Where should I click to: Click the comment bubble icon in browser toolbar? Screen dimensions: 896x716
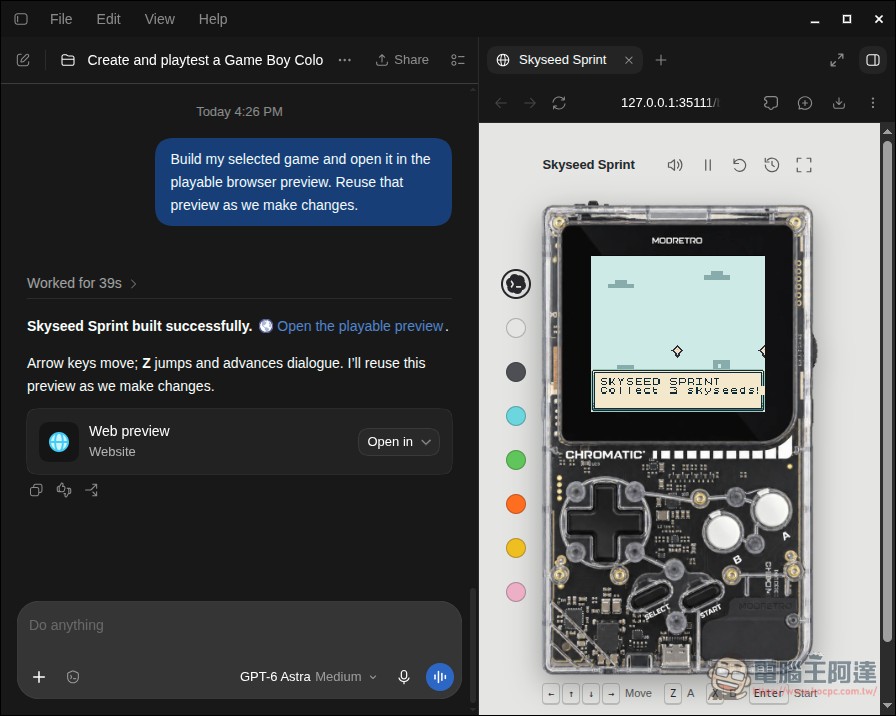pos(771,103)
